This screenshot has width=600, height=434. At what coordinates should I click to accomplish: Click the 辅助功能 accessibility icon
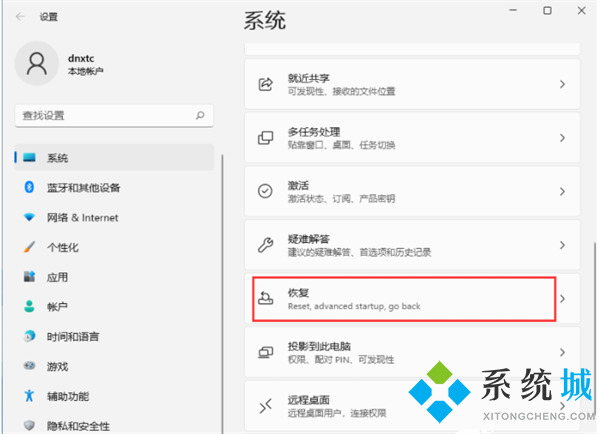[x=29, y=396]
